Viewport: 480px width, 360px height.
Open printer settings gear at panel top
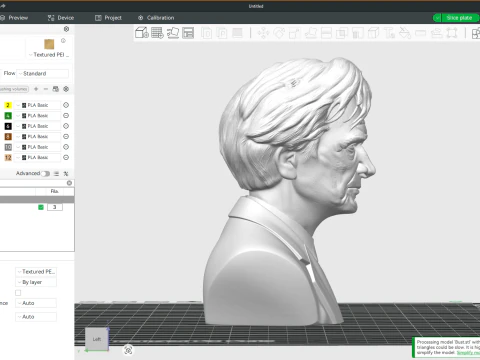pos(66,29)
